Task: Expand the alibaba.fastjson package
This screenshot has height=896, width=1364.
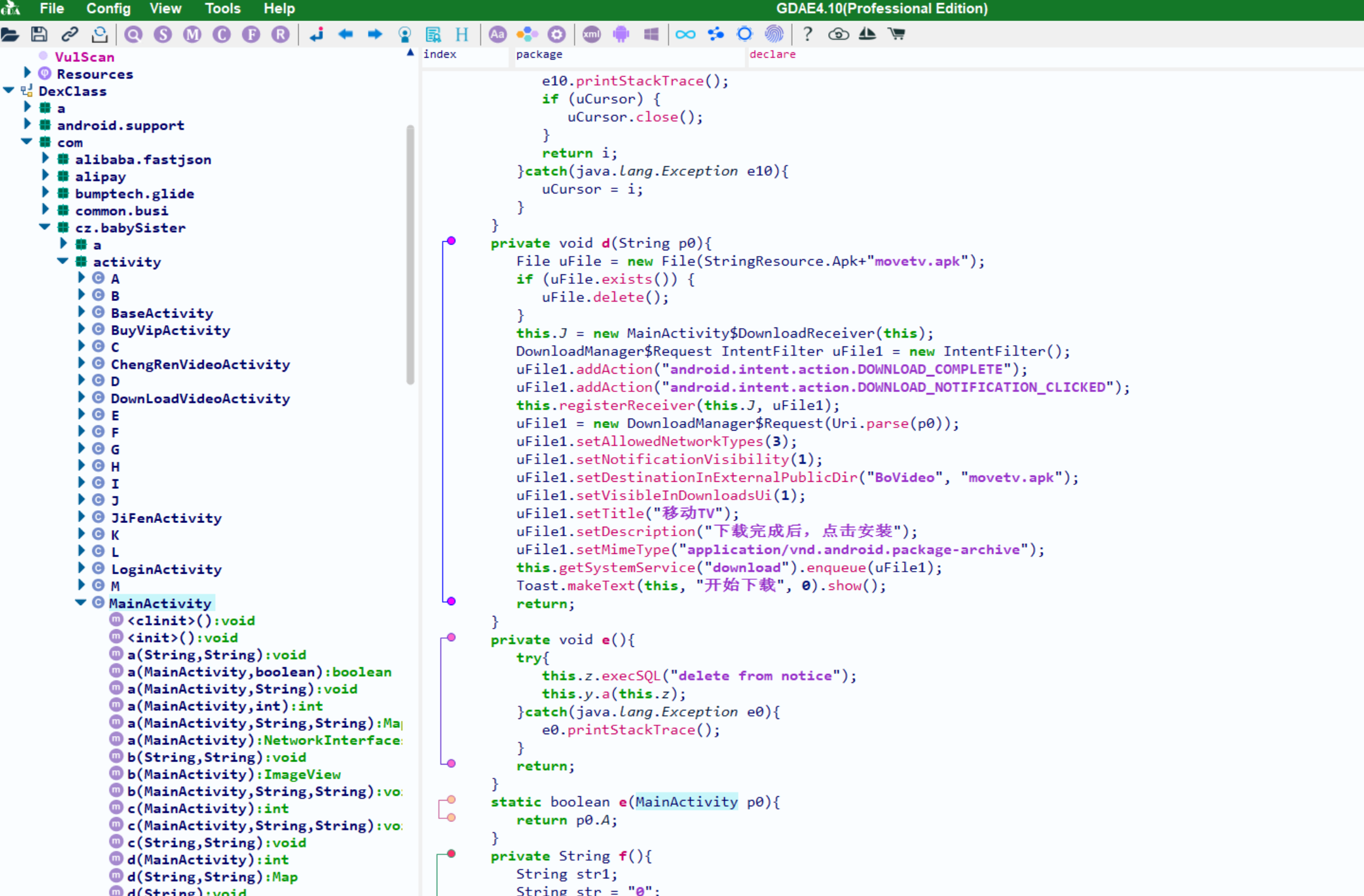Action: point(45,159)
